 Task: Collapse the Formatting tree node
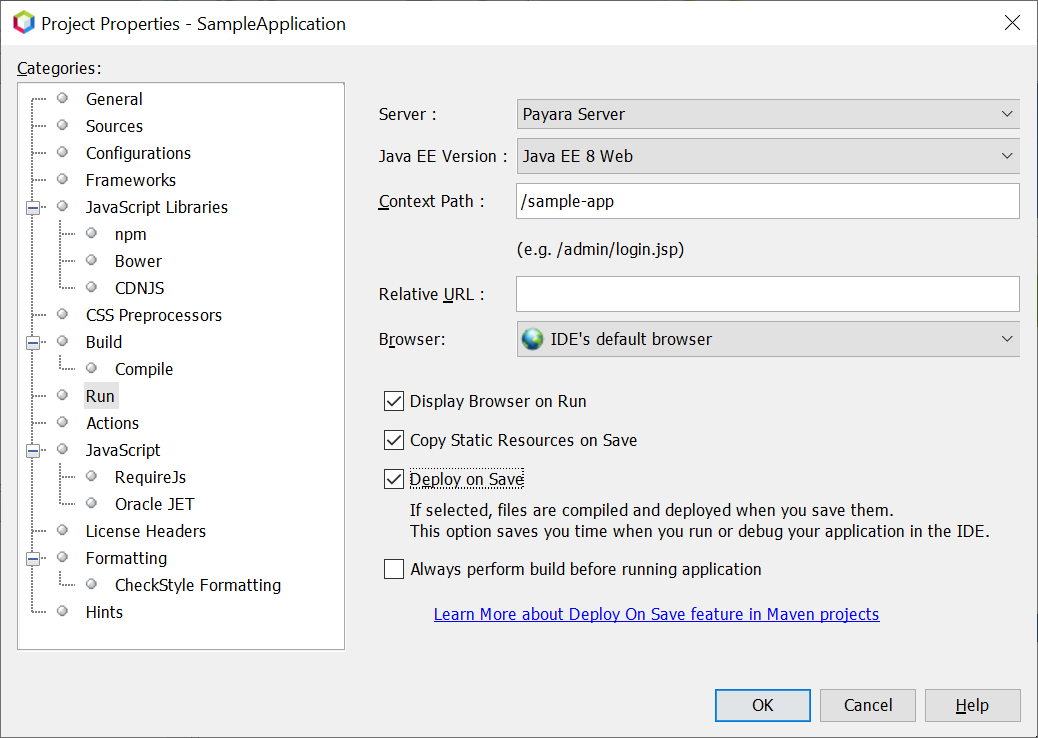click(33, 558)
